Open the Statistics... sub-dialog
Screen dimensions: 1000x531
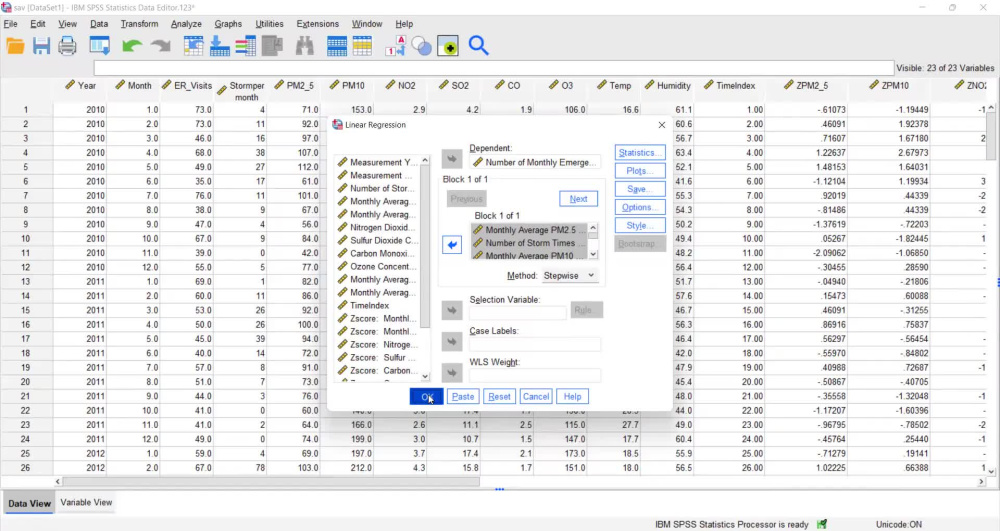(x=640, y=152)
